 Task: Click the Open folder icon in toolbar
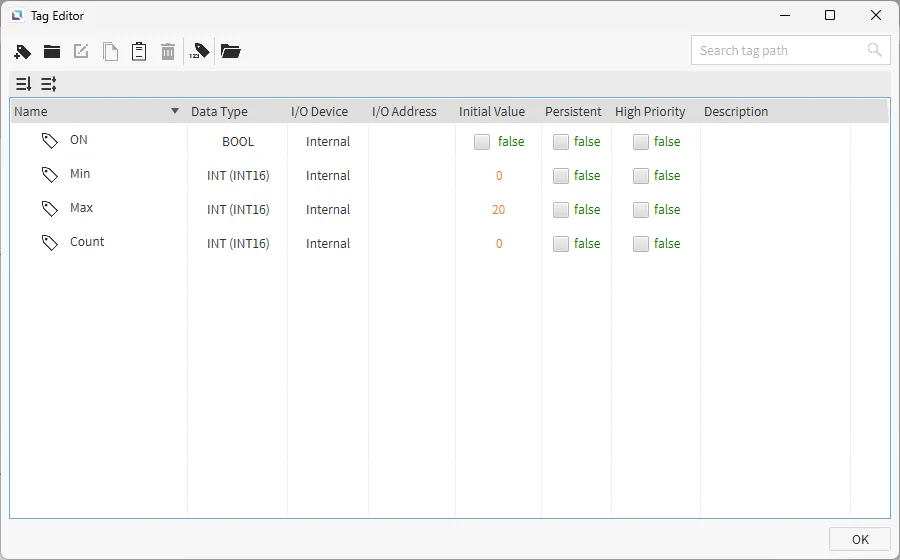tap(231, 51)
